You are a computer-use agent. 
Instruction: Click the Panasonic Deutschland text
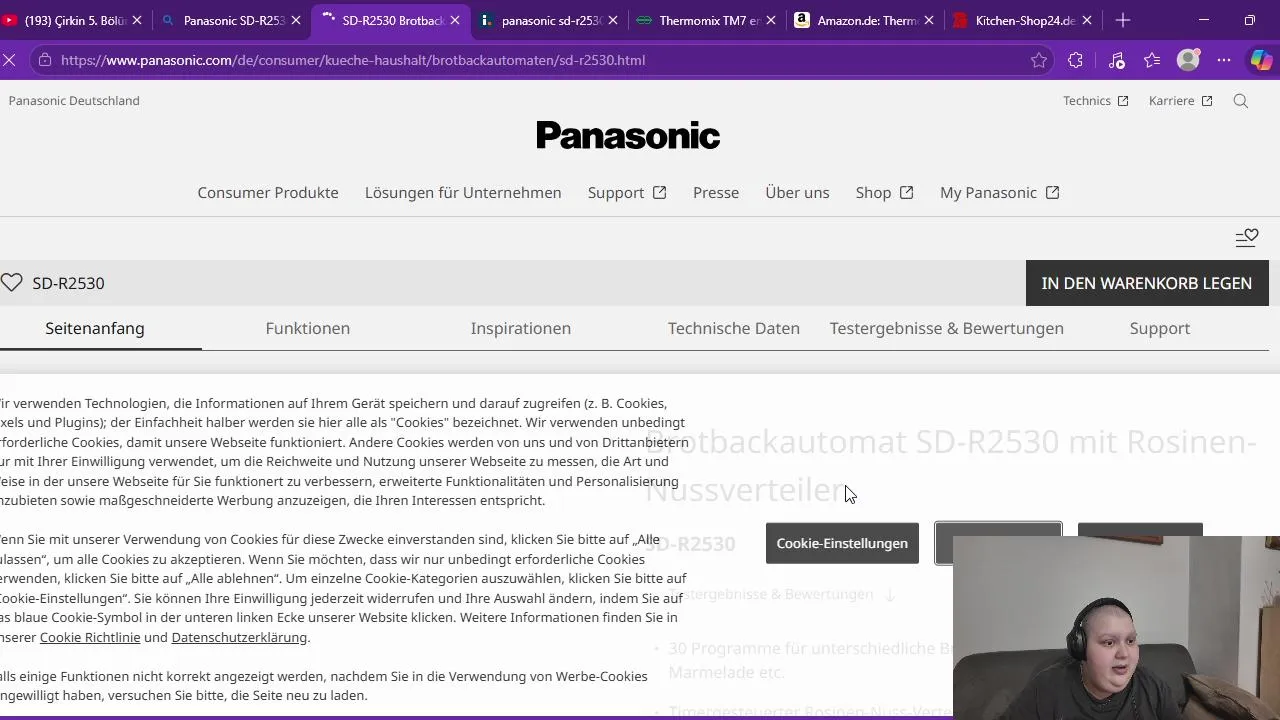pyautogui.click(x=74, y=101)
